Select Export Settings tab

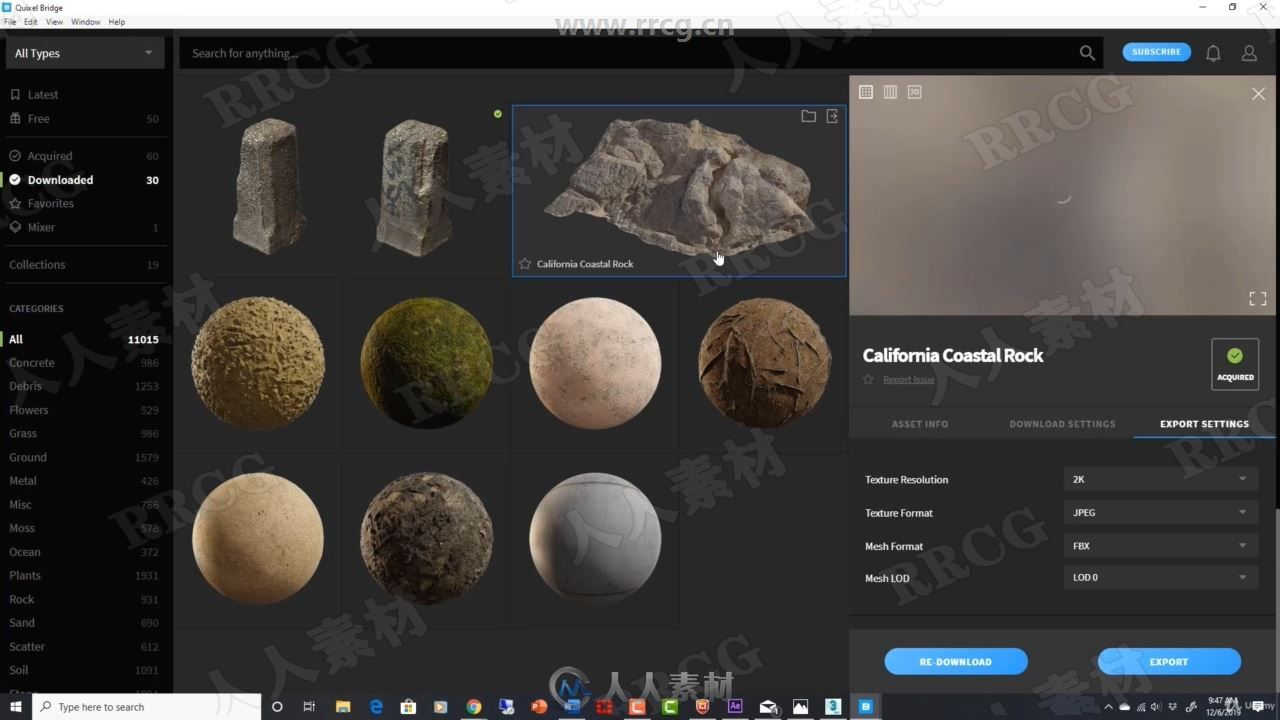click(x=1204, y=424)
